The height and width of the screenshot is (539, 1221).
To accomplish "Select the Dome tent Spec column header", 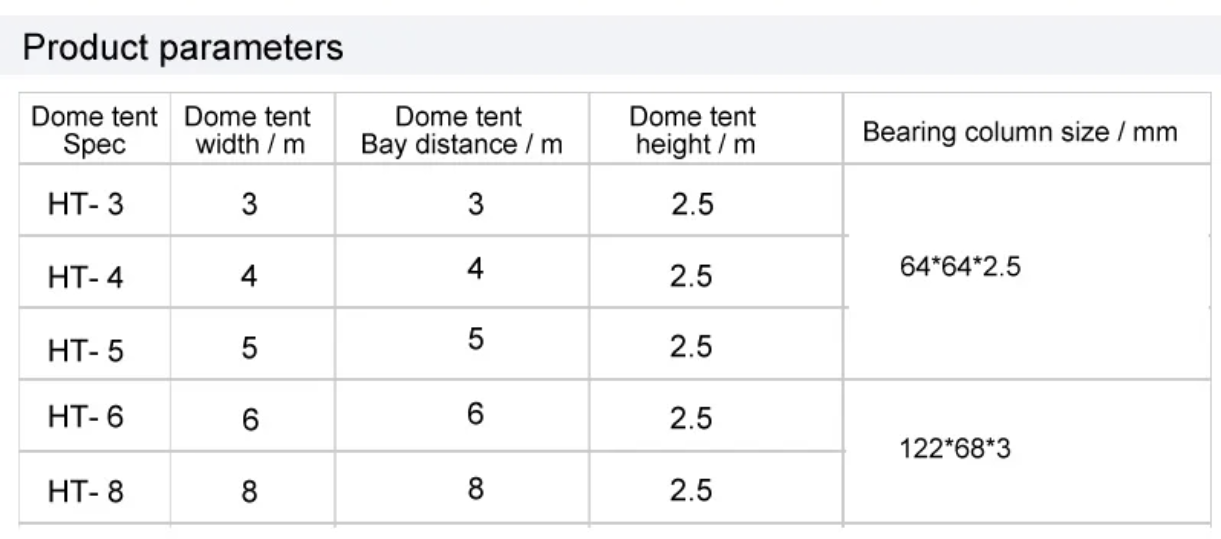I will 94,130.
